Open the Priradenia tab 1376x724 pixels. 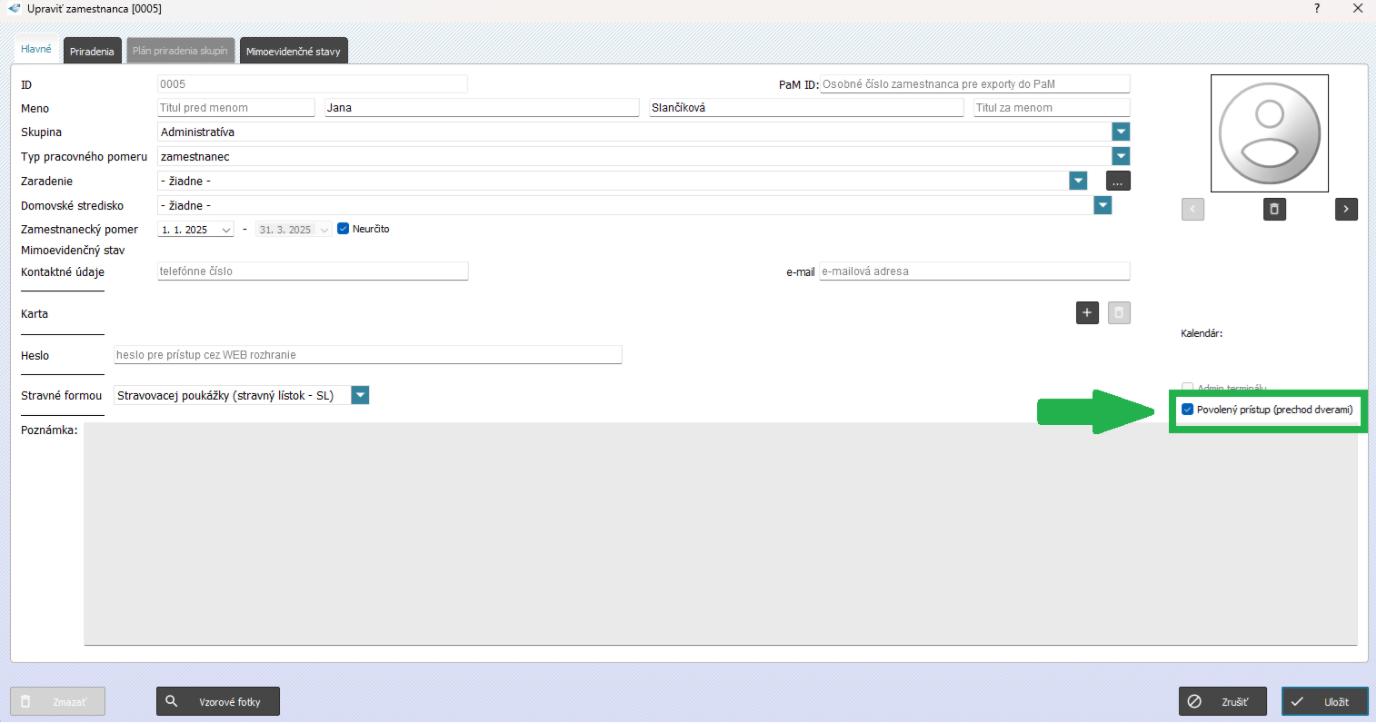point(92,52)
